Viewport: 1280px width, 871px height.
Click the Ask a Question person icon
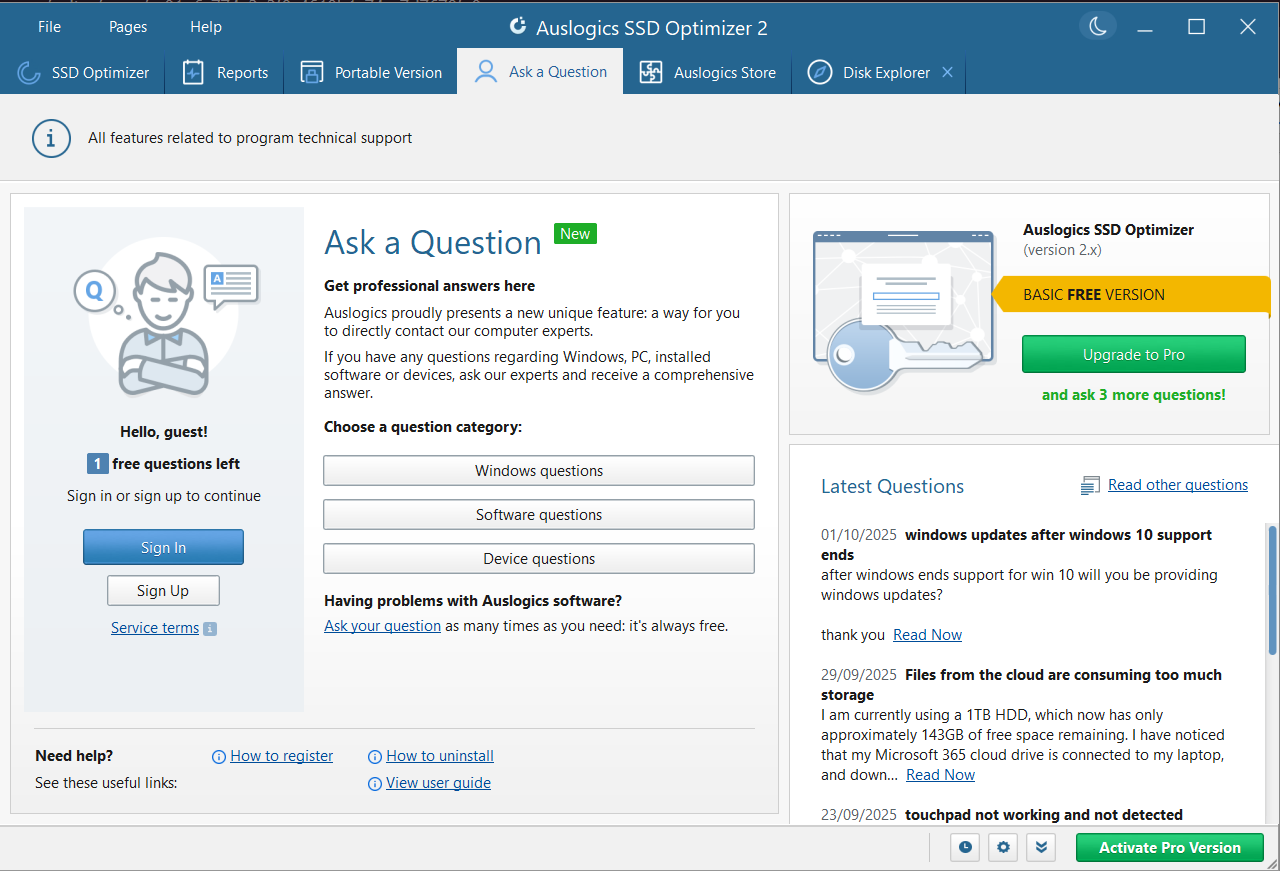click(485, 71)
